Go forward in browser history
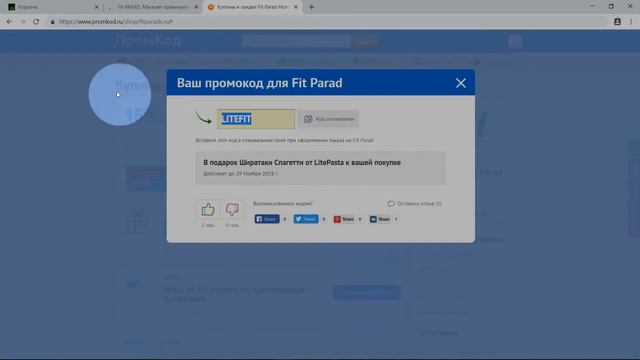 tap(22, 22)
